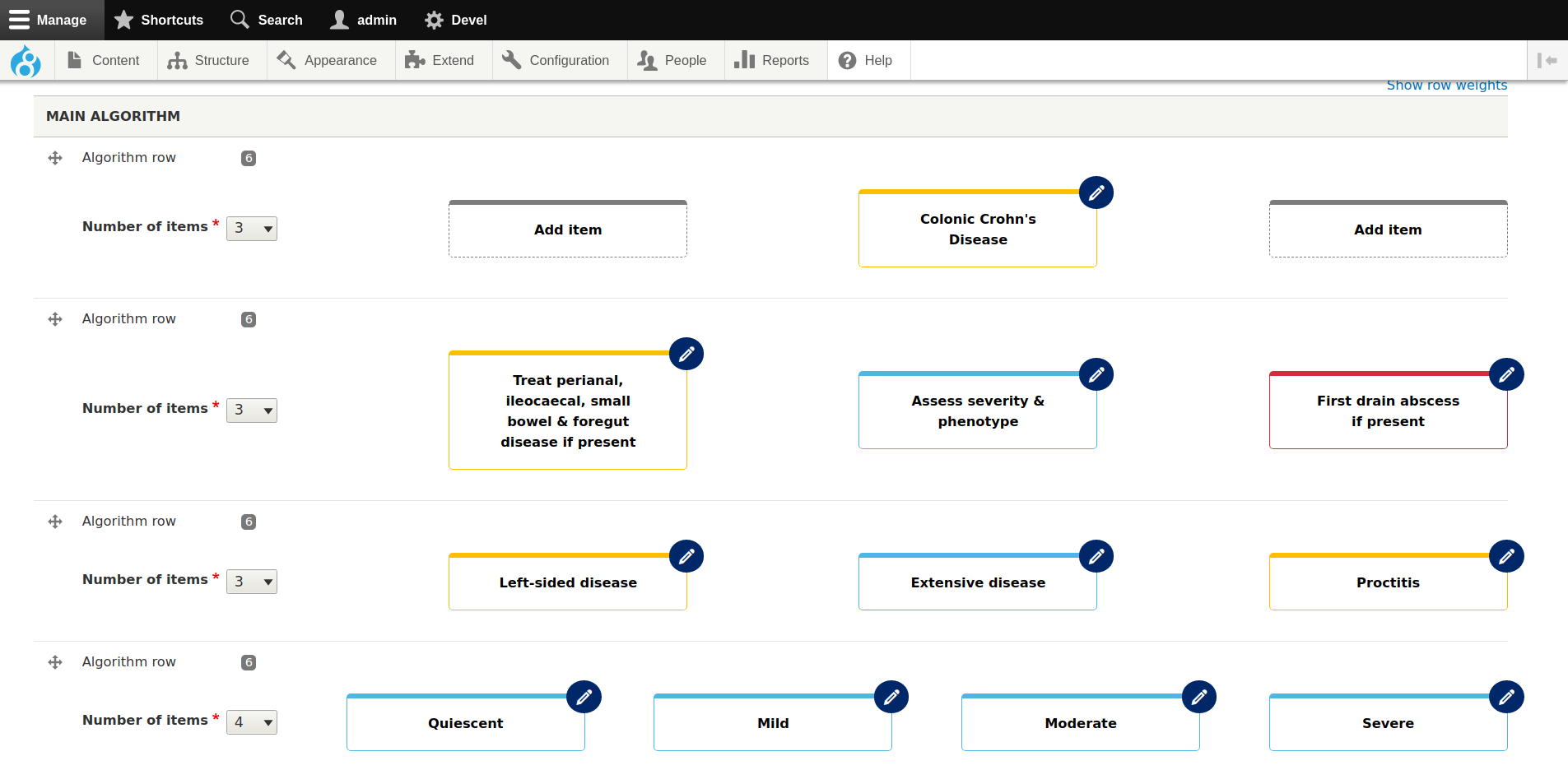Click the admin user icon
1568x770 pixels.
[x=339, y=20]
